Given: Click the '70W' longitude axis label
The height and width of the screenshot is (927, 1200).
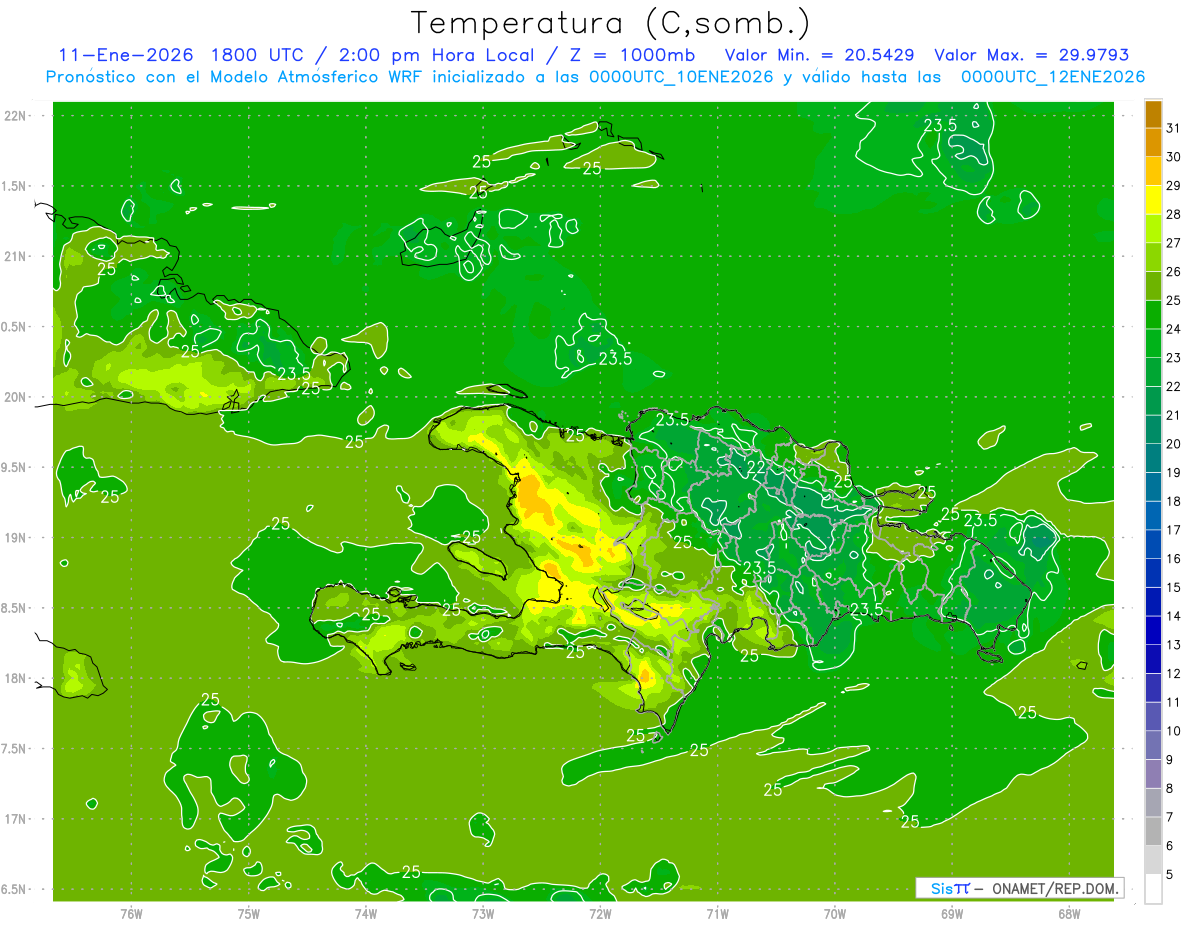Looking at the screenshot, I should tap(835, 913).
